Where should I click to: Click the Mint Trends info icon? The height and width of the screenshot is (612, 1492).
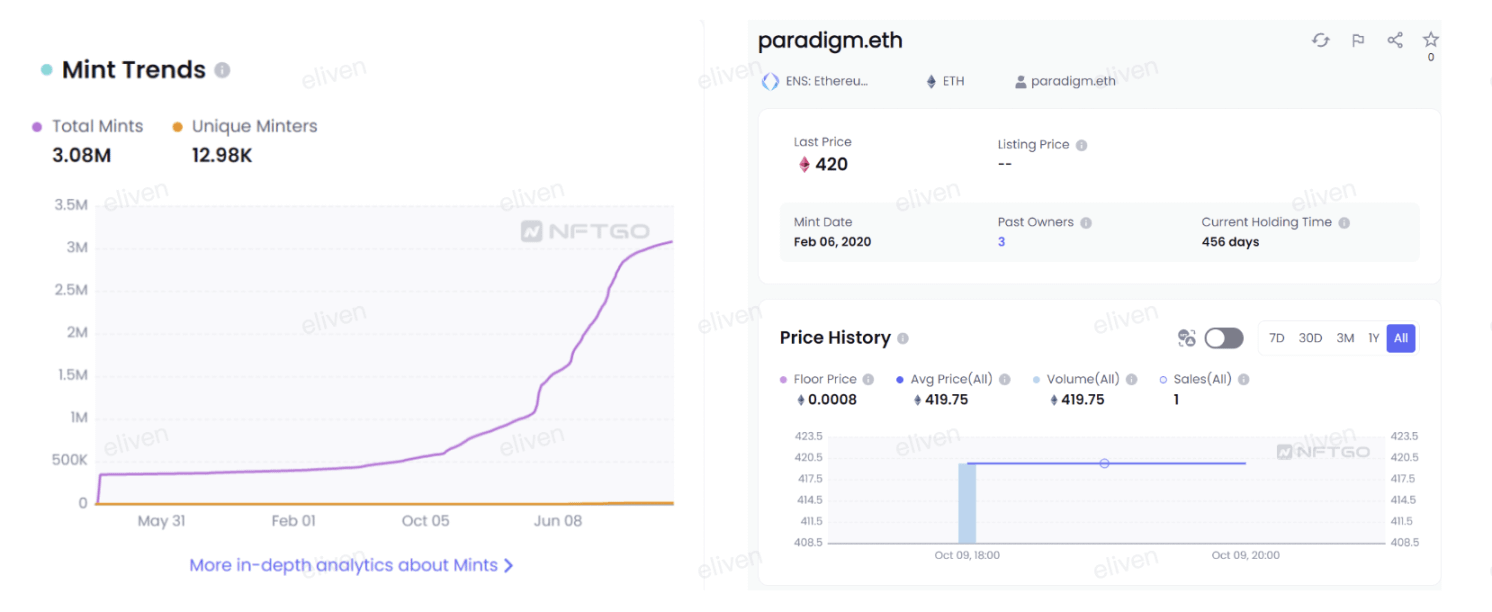[x=222, y=70]
